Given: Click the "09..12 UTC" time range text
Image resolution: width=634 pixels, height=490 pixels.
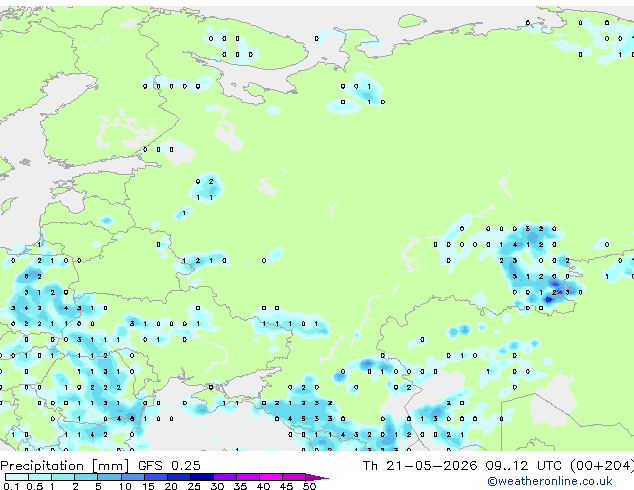Looking at the screenshot, I should [524, 466].
